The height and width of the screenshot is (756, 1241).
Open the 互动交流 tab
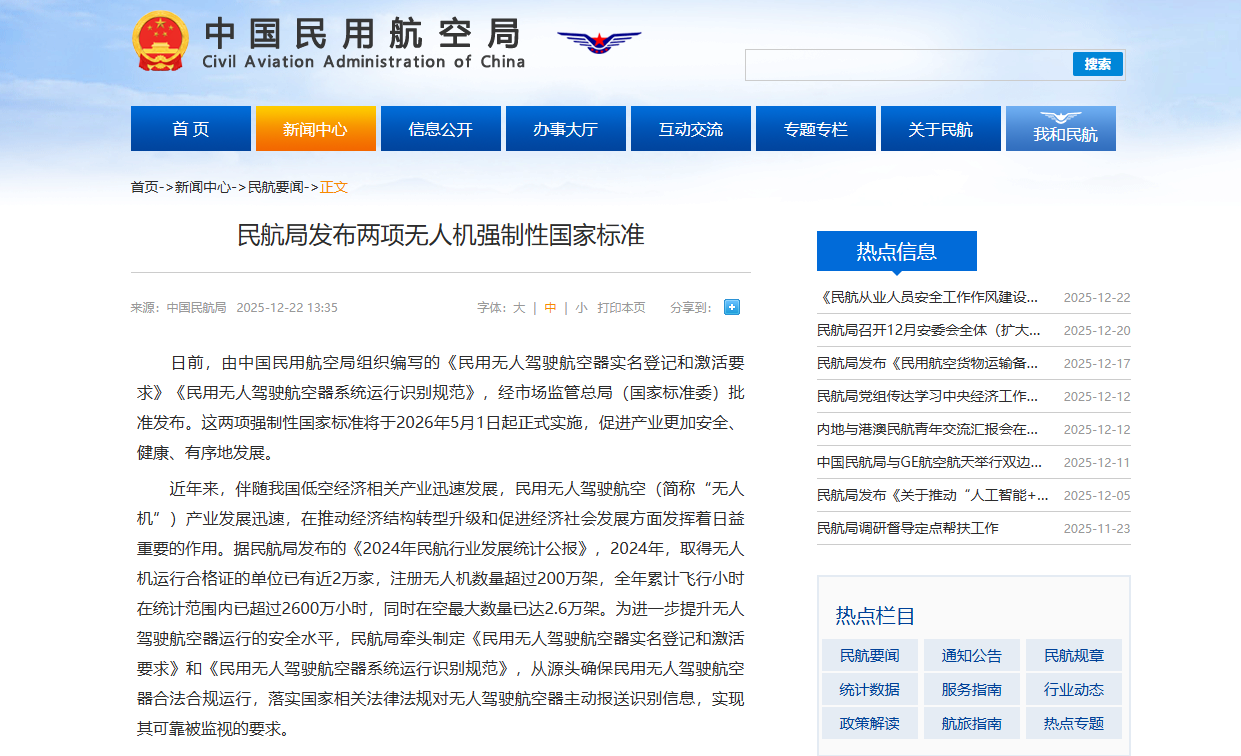[690, 128]
